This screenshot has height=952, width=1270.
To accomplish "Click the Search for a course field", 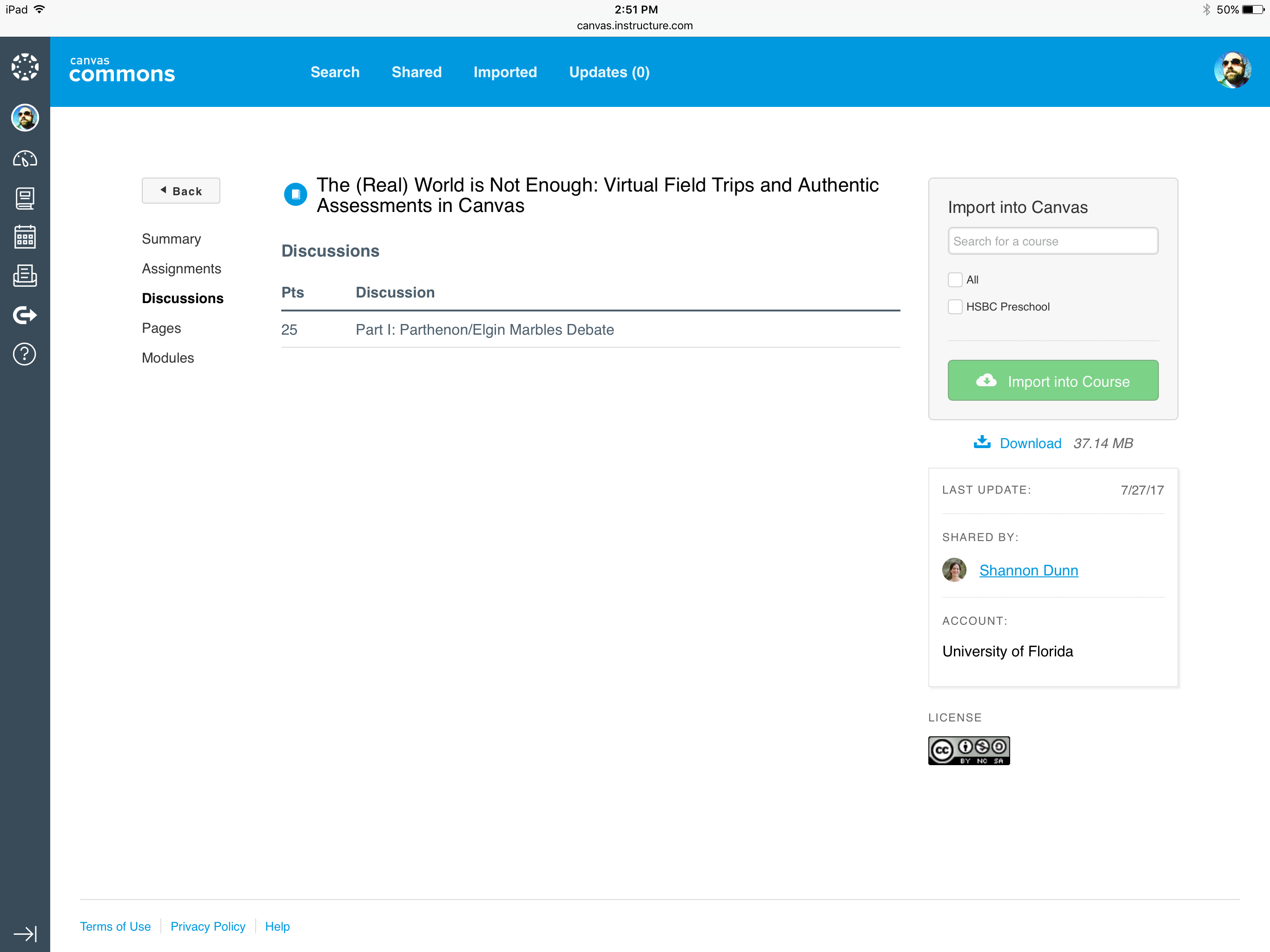I will point(1052,241).
